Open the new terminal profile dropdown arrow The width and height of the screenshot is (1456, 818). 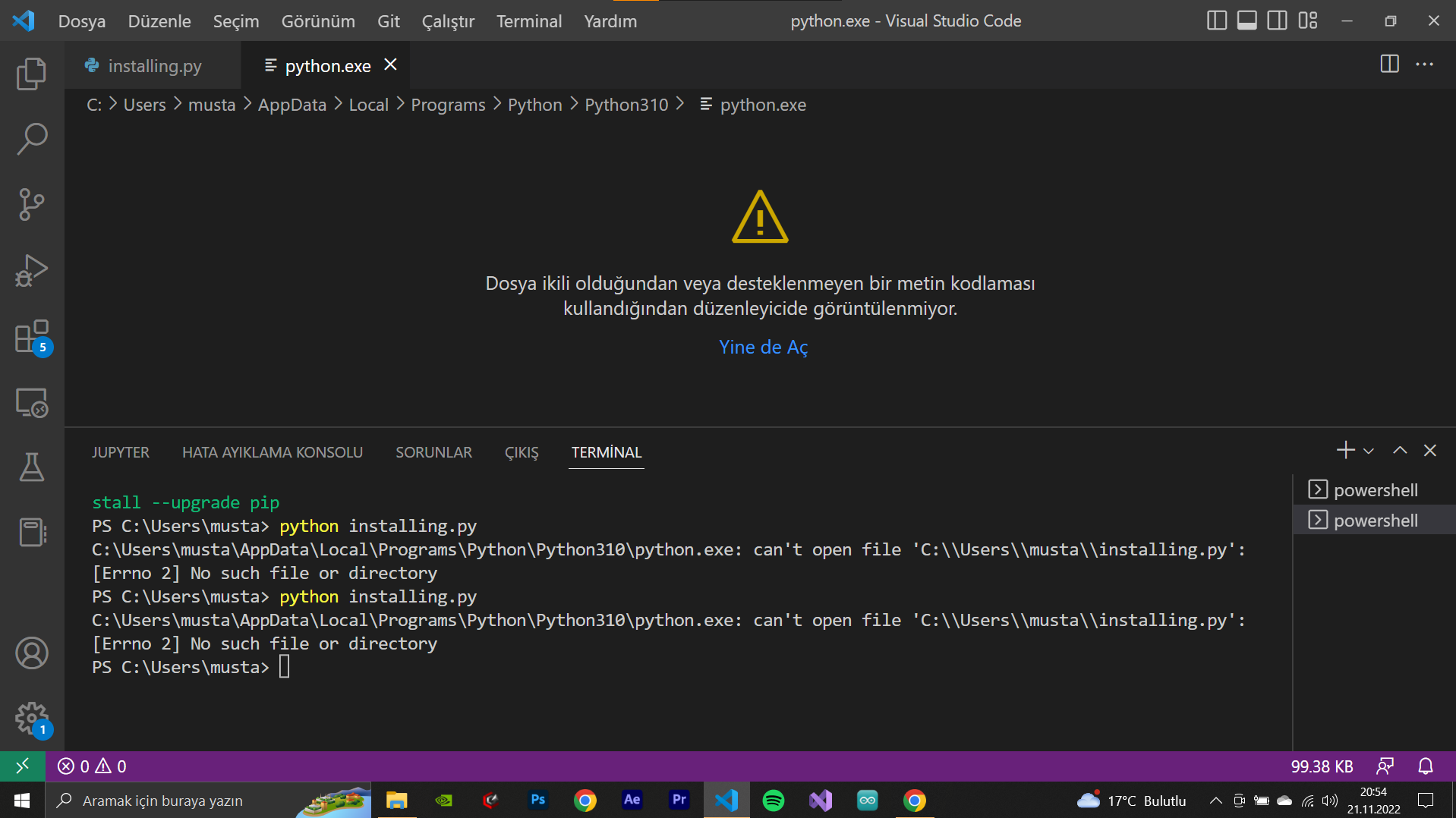1369,451
